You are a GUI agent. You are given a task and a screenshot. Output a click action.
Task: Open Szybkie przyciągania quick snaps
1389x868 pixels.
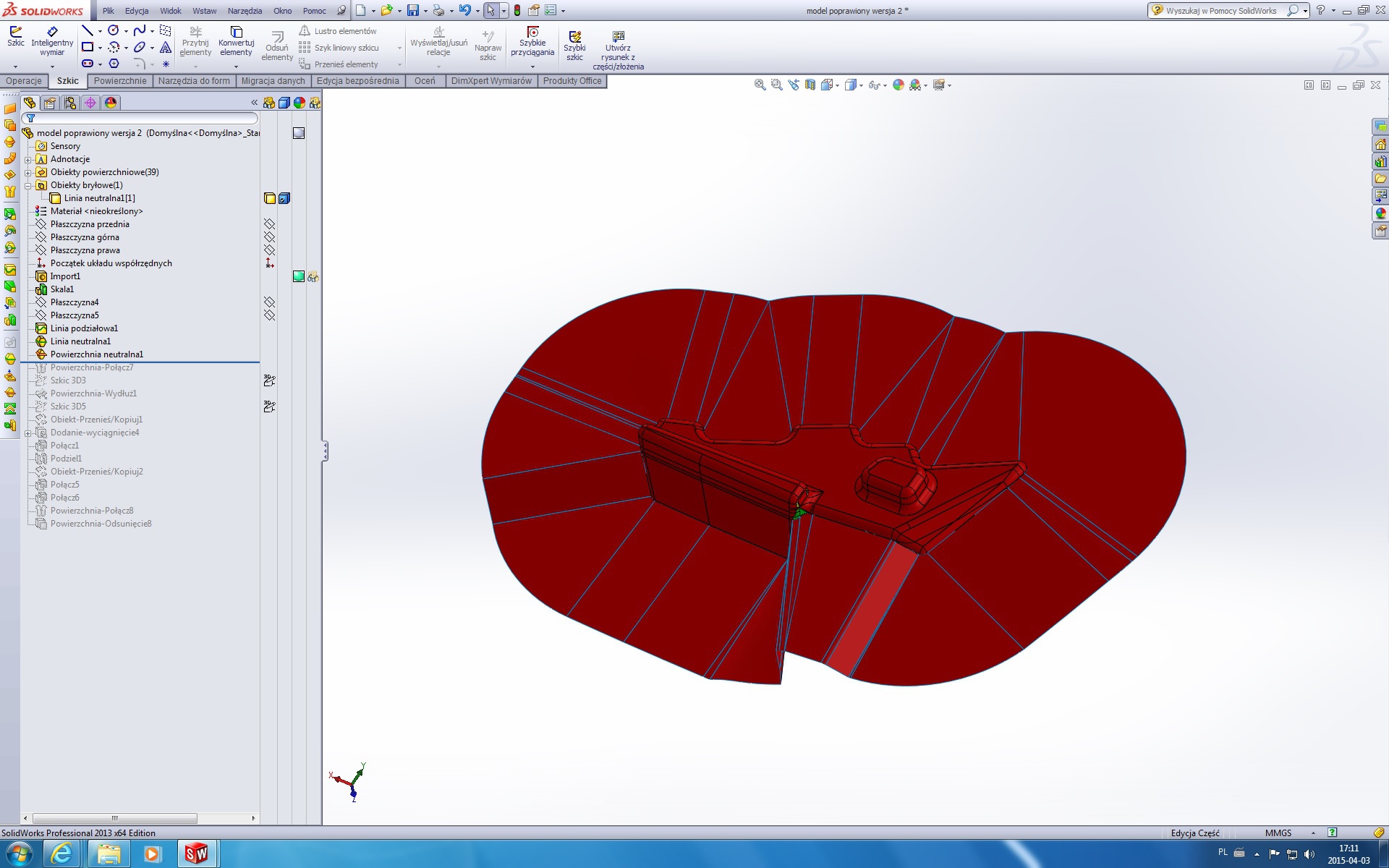[x=532, y=42]
